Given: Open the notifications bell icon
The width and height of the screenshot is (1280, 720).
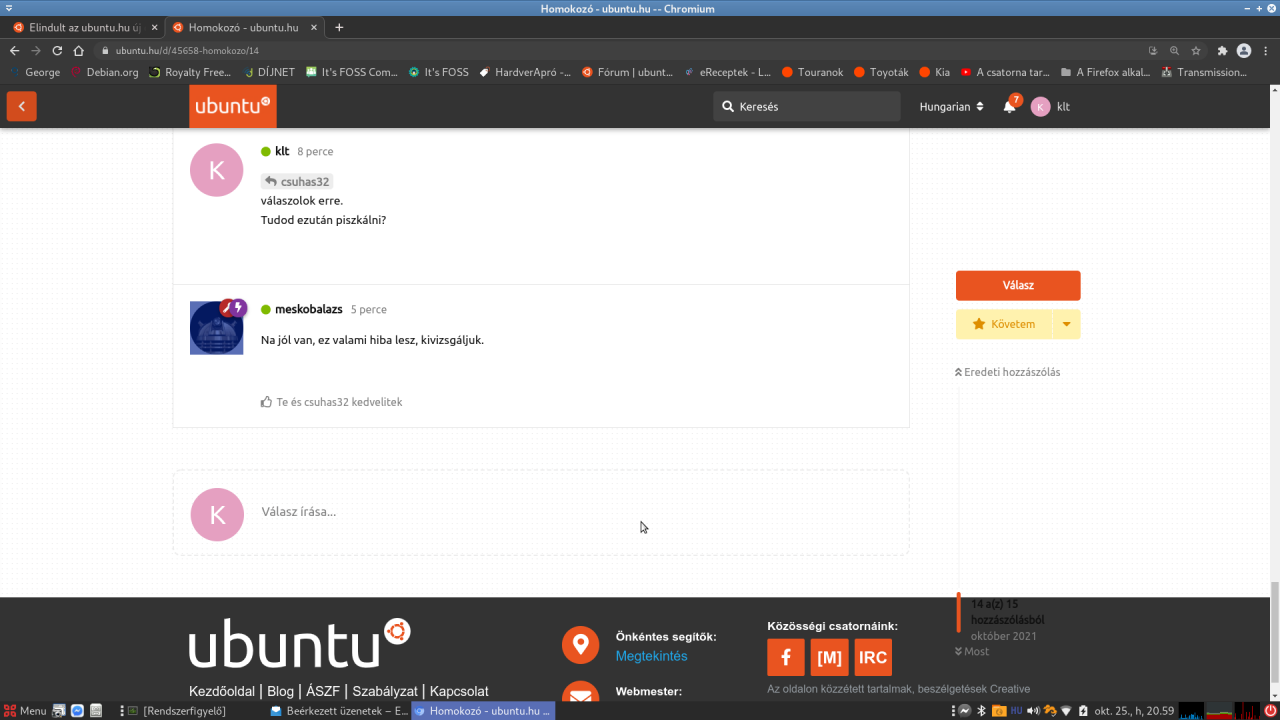Looking at the screenshot, I should (1010, 107).
